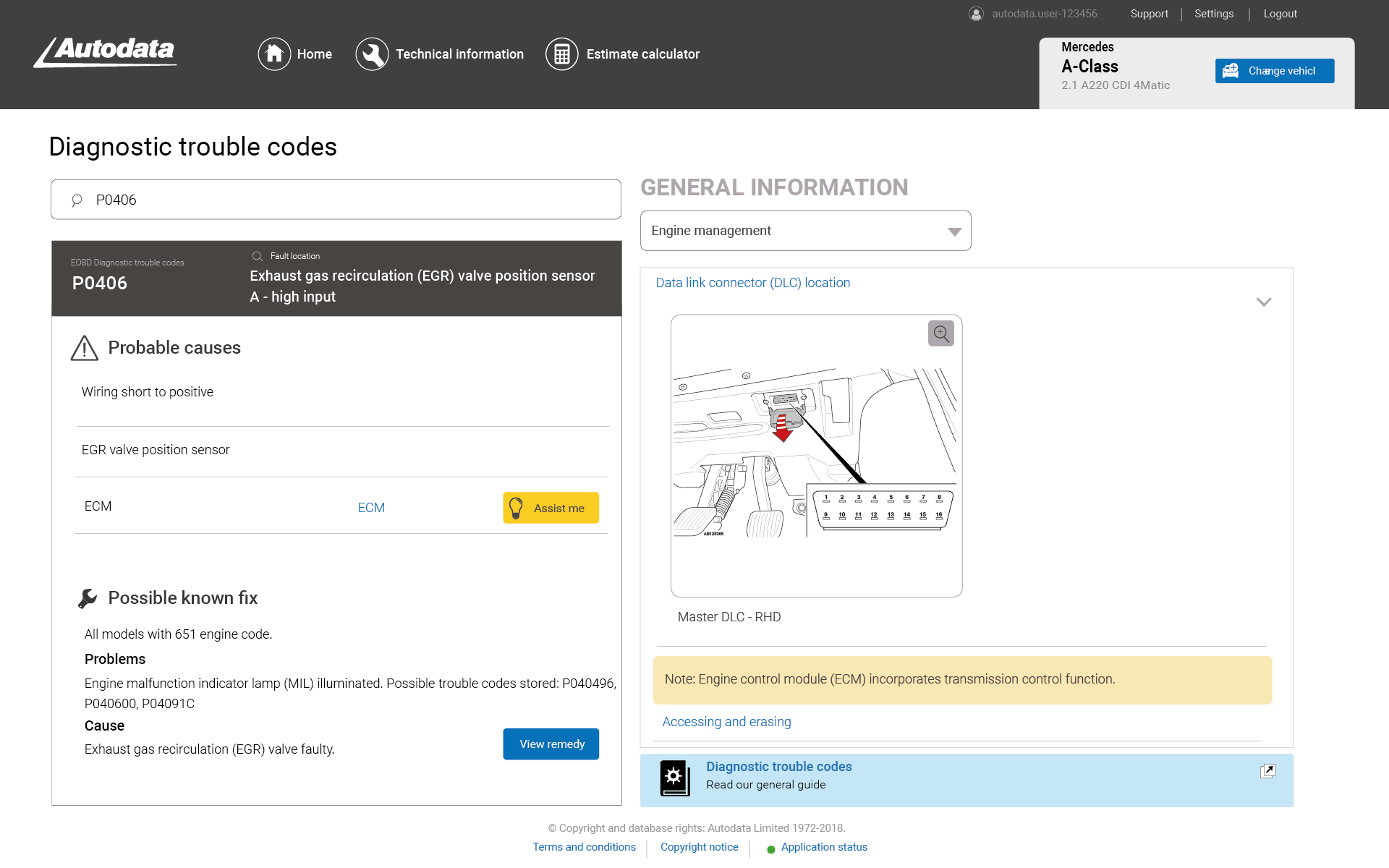The image size is (1389, 868).
Task: Select Support from the top menu
Action: (1149, 13)
